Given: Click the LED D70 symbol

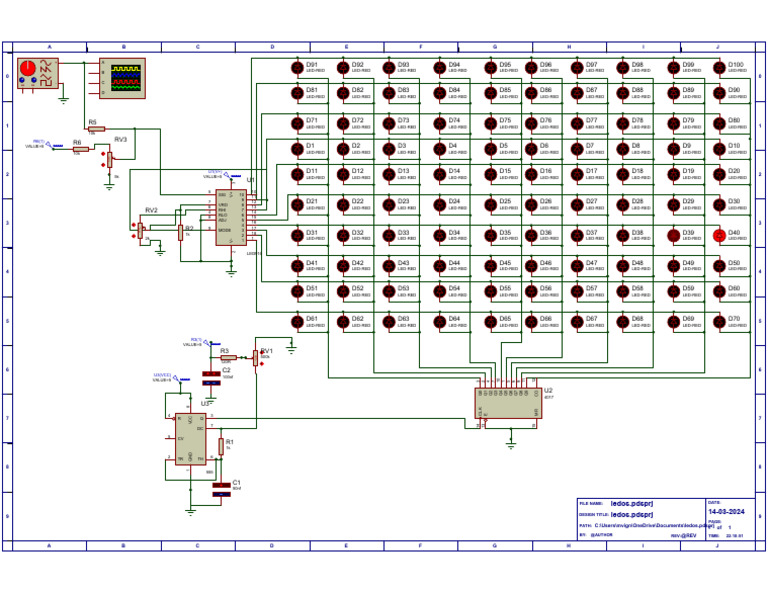Looking at the screenshot, I should 719,322.
